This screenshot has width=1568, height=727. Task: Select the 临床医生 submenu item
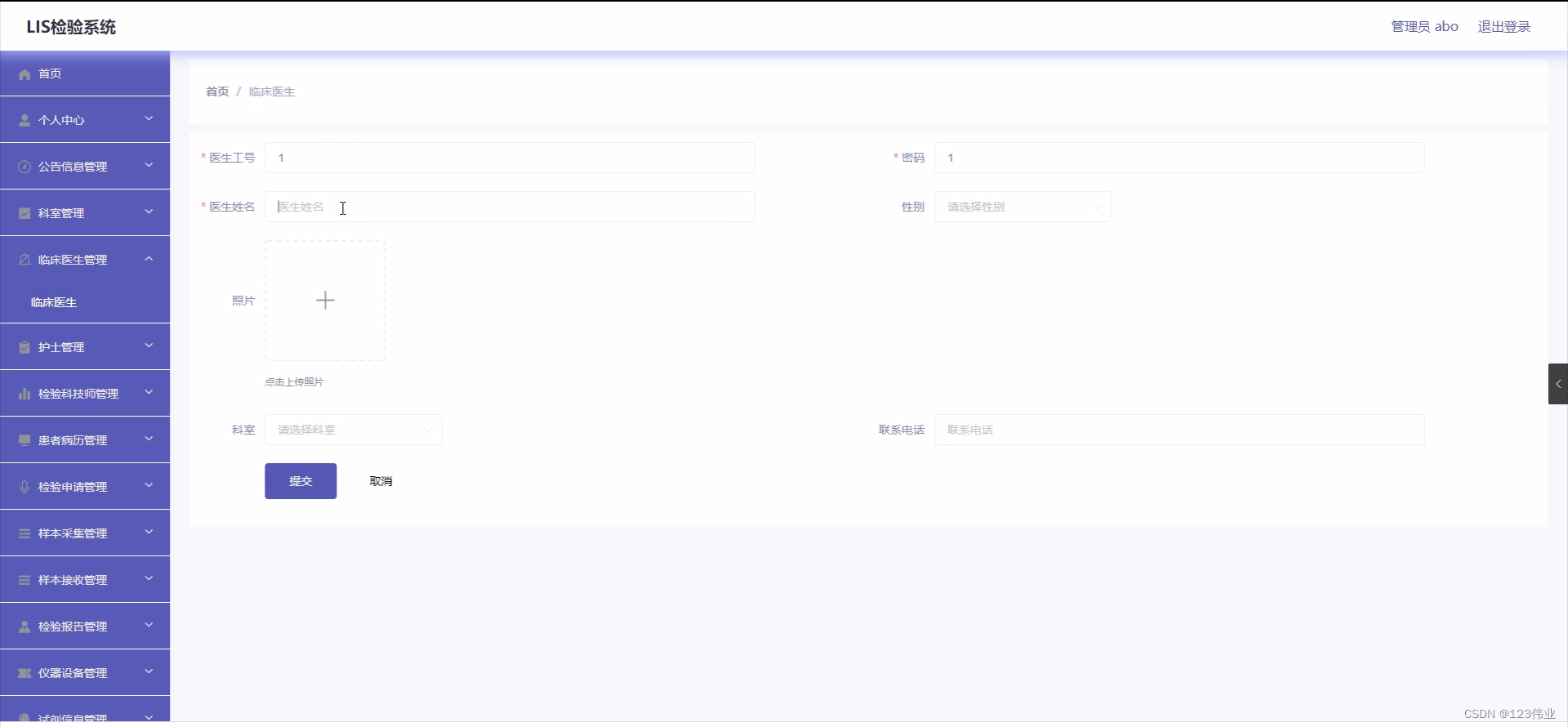[85, 302]
